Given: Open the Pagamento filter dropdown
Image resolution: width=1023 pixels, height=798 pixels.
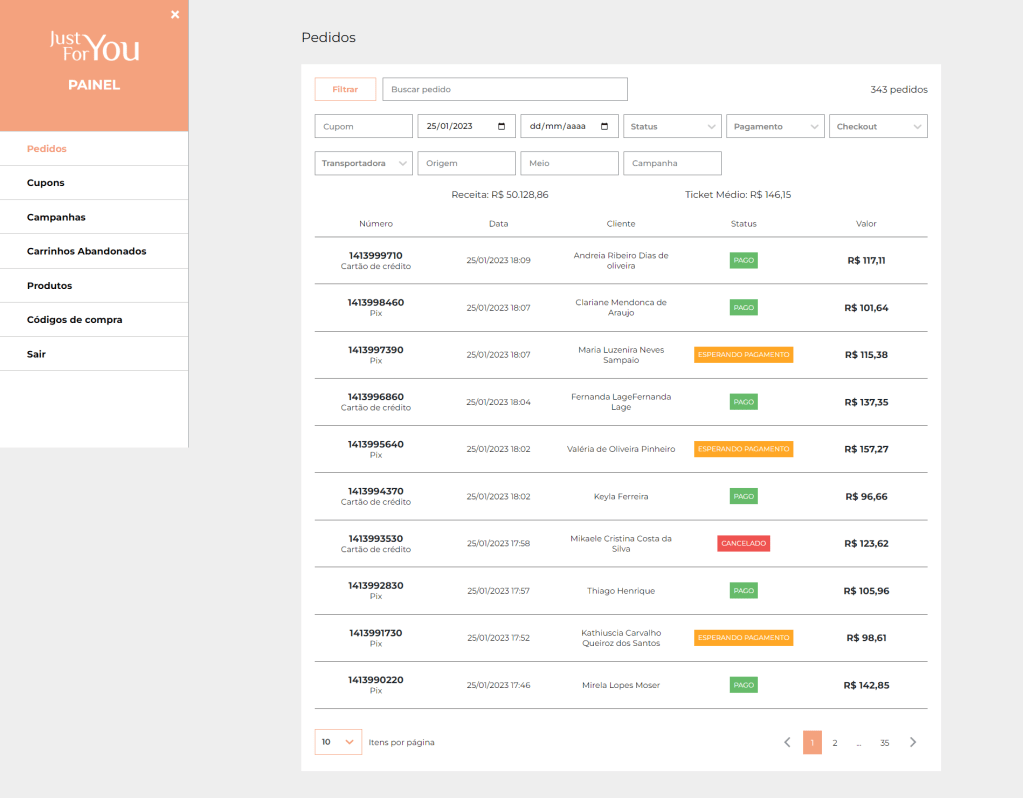Looking at the screenshot, I should (x=775, y=126).
